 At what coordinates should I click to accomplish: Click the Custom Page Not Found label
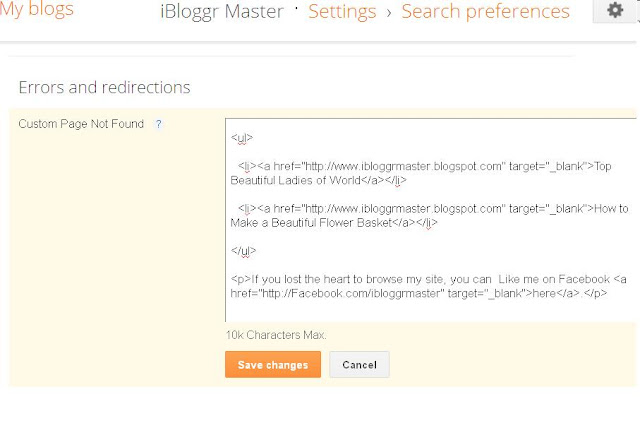[81, 124]
